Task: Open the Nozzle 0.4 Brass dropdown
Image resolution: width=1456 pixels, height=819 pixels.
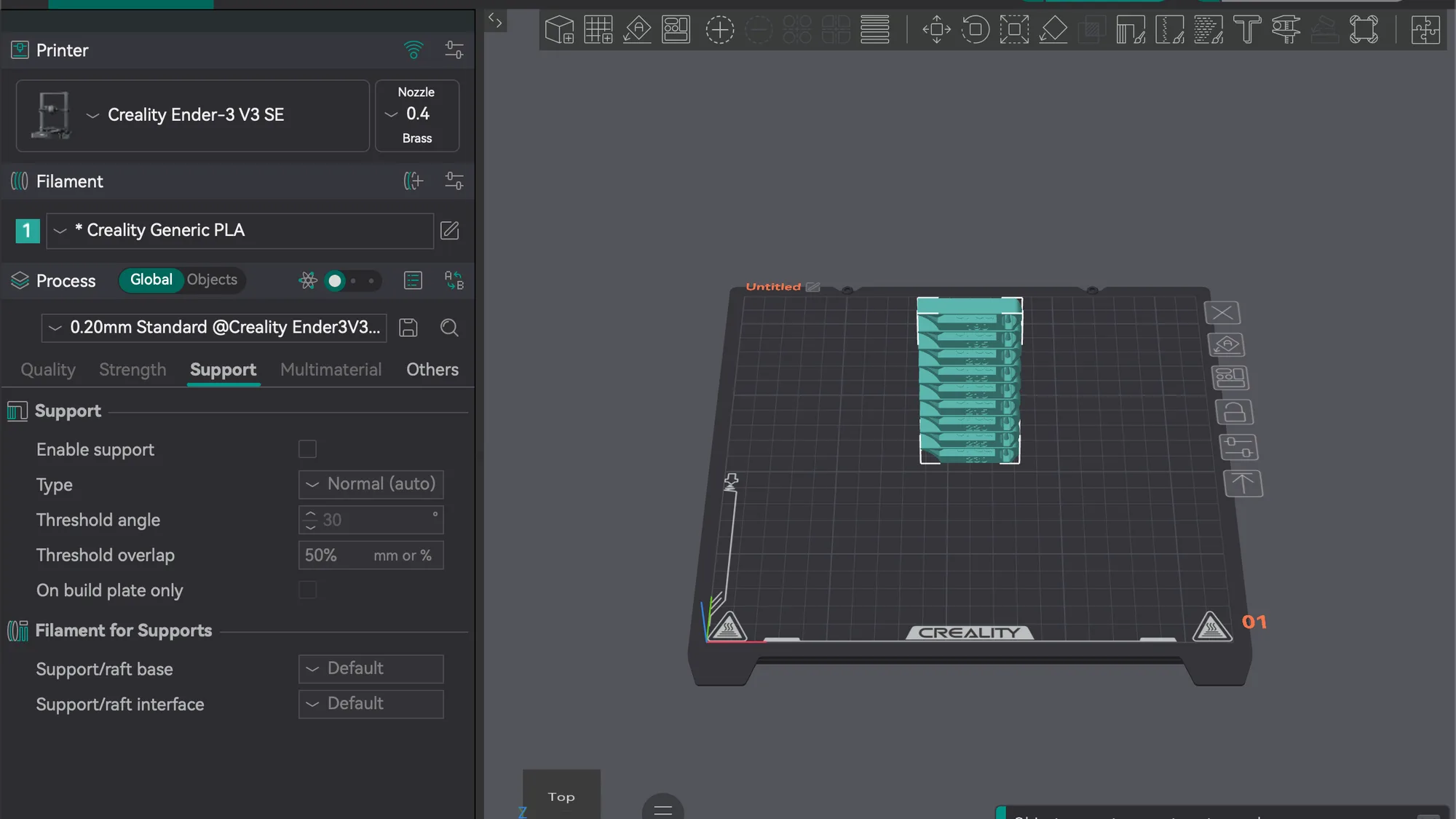Action: (417, 115)
